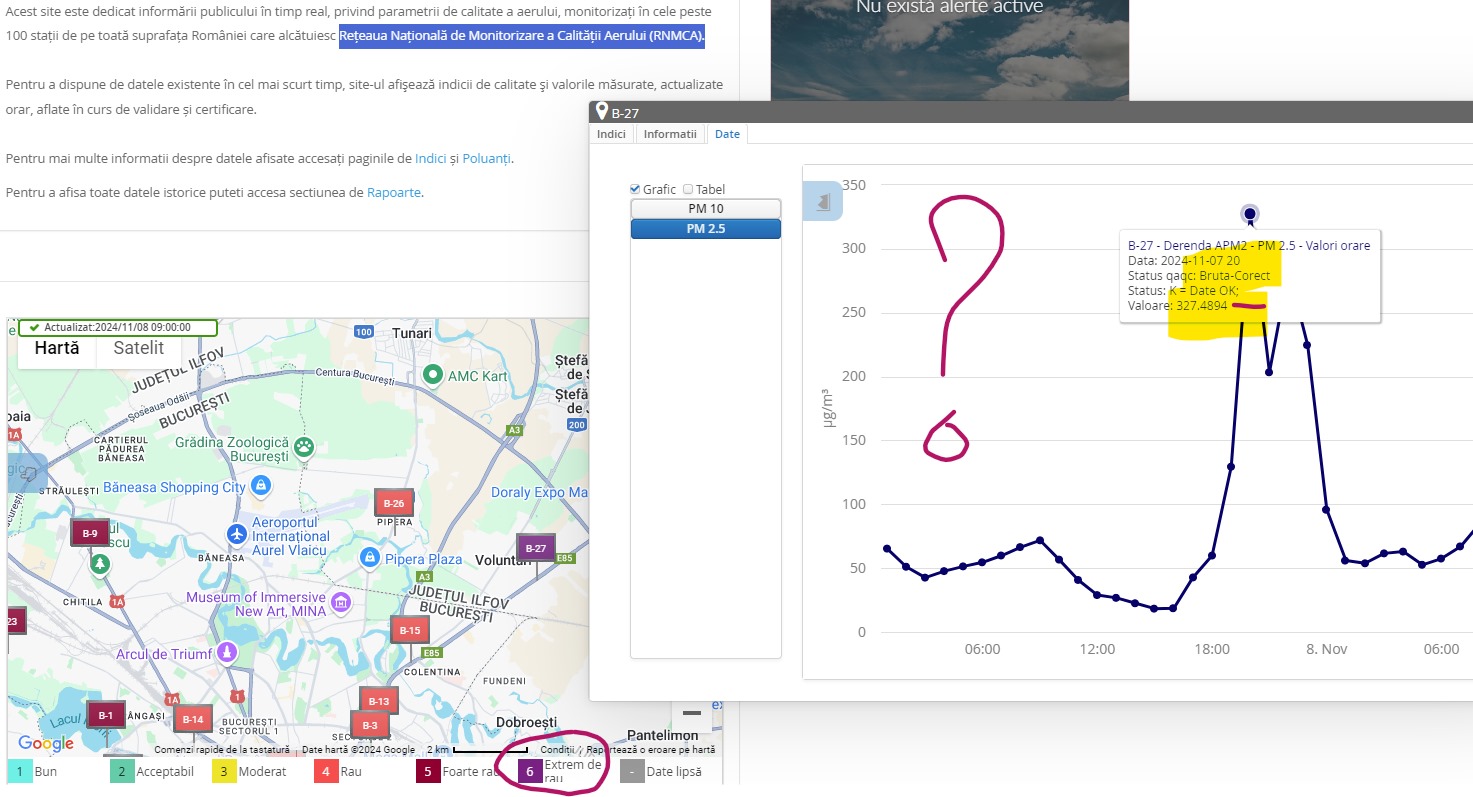Screen dimensions: 1473x797
Task: Click the B-27 station marker on map
Action: (536, 548)
